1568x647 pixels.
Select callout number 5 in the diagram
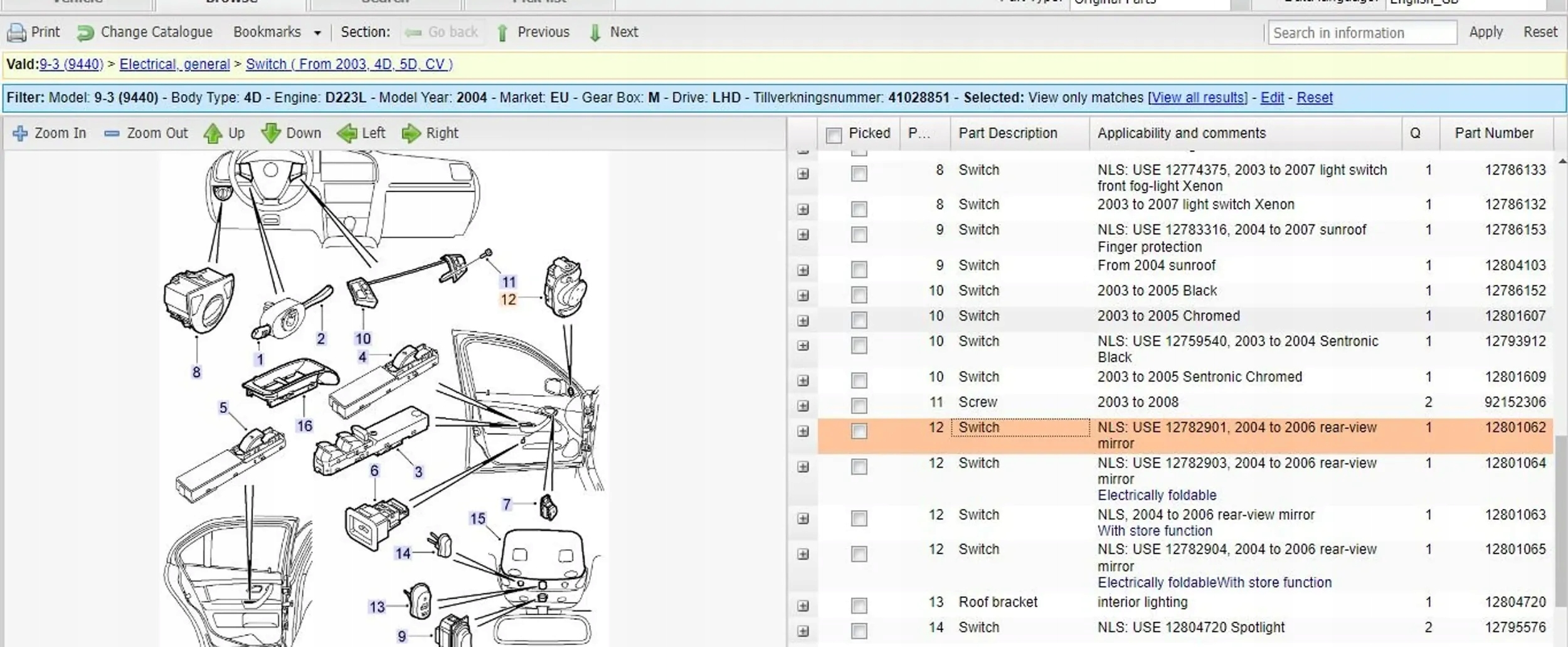[x=223, y=408]
